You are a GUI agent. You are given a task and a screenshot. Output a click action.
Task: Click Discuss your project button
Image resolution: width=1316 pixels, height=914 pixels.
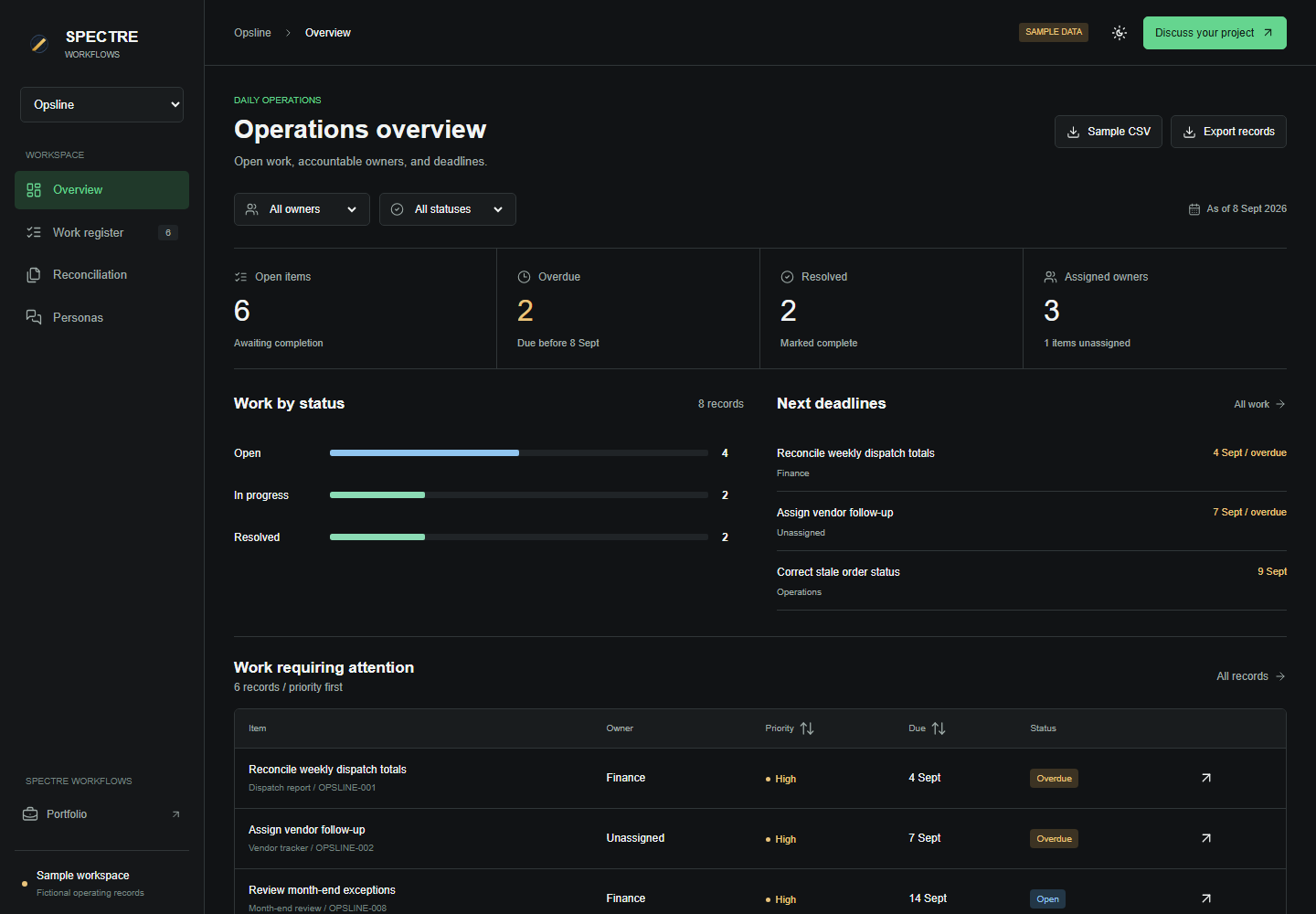click(x=1215, y=33)
